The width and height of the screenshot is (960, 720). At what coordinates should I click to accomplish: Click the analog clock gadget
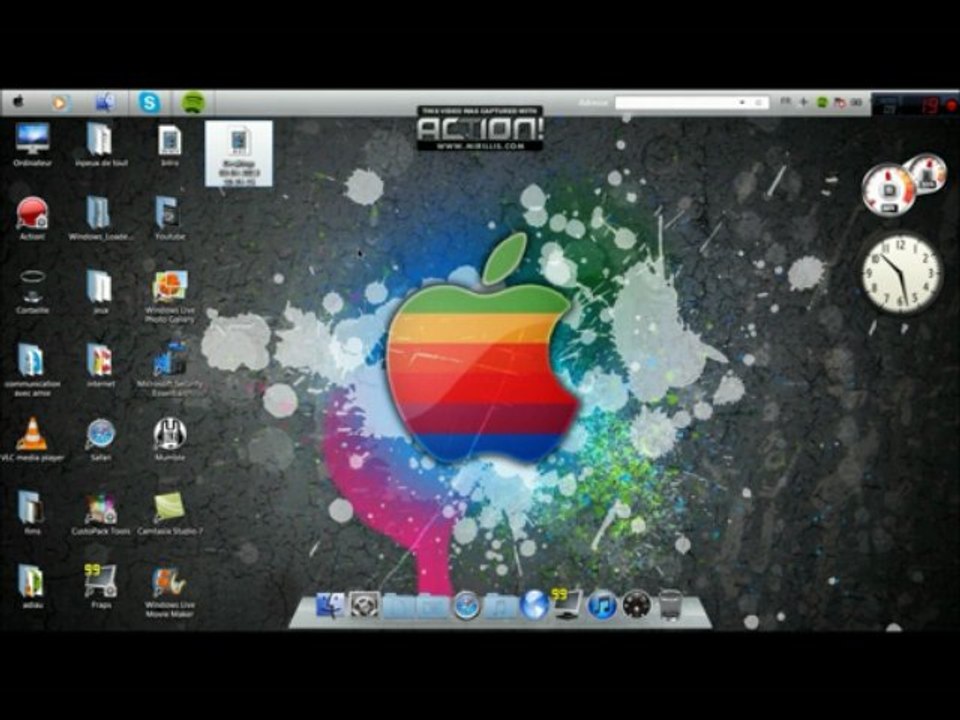click(901, 274)
